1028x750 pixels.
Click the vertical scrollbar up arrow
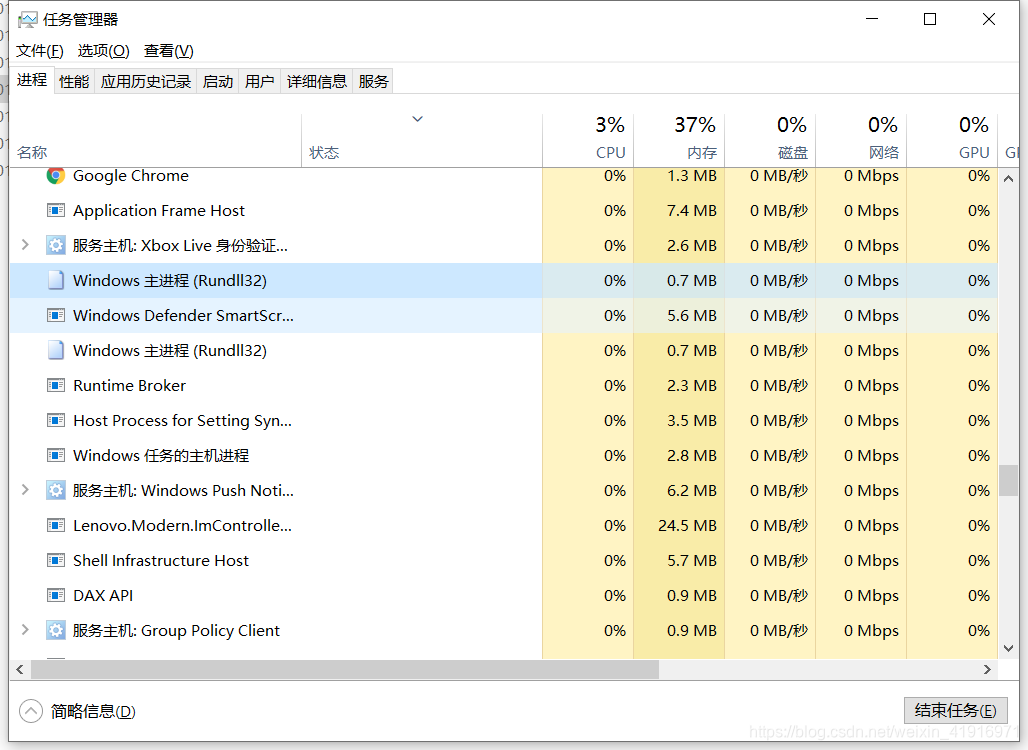tap(1008, 178)
